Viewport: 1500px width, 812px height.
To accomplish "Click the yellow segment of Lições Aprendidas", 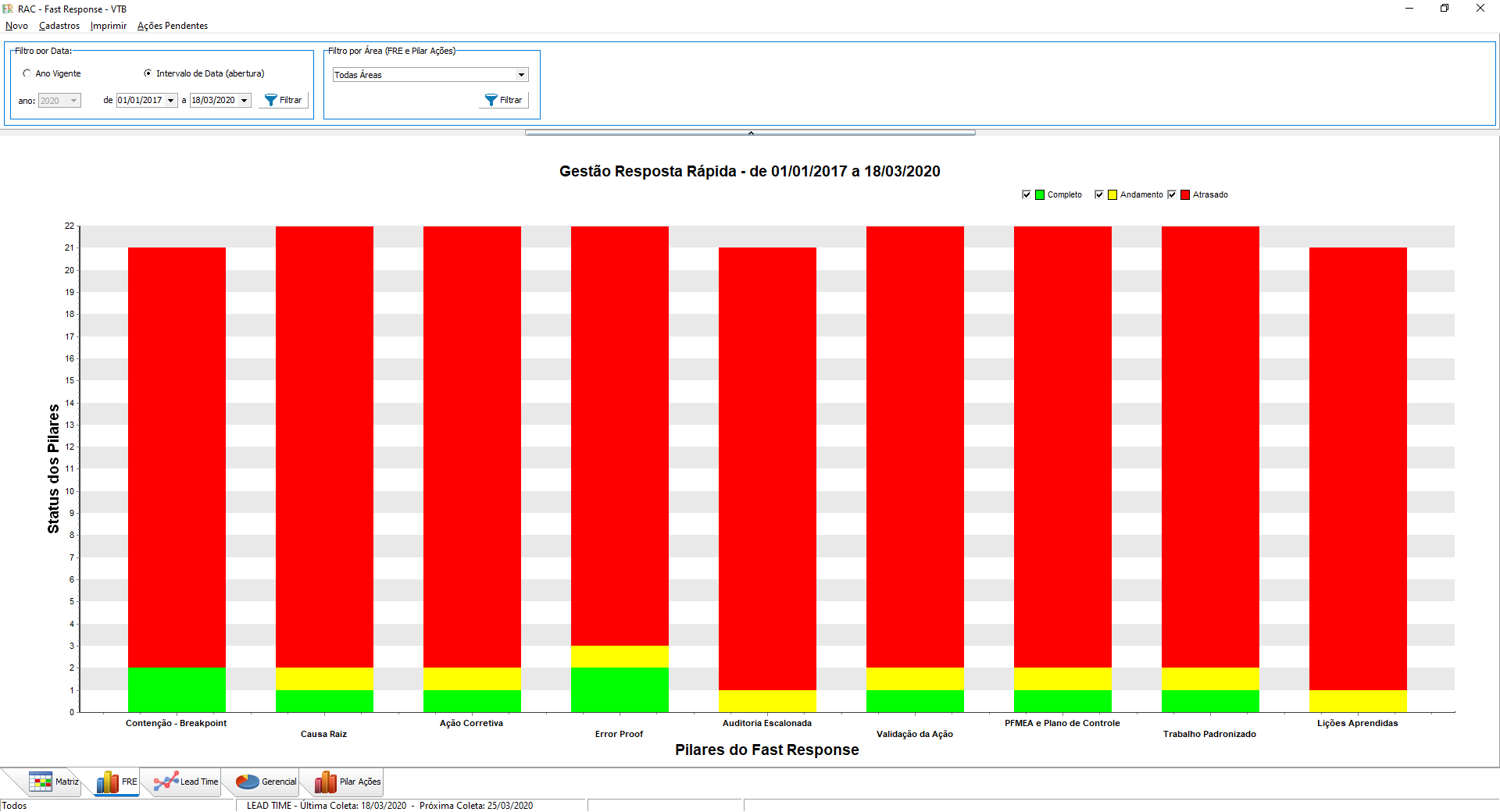I will click(1358, 701).
